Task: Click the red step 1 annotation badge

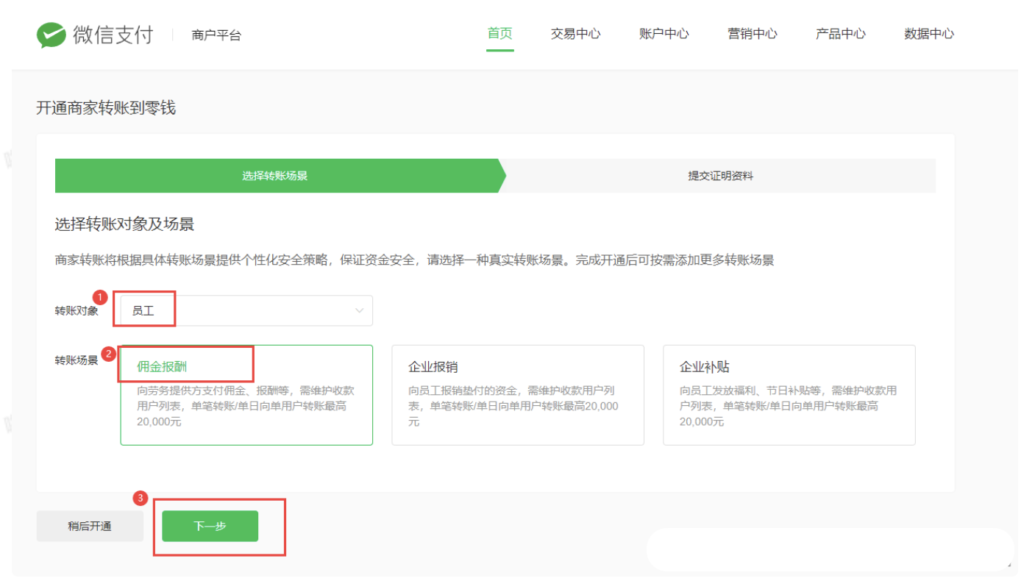Action: coord(99,297)
